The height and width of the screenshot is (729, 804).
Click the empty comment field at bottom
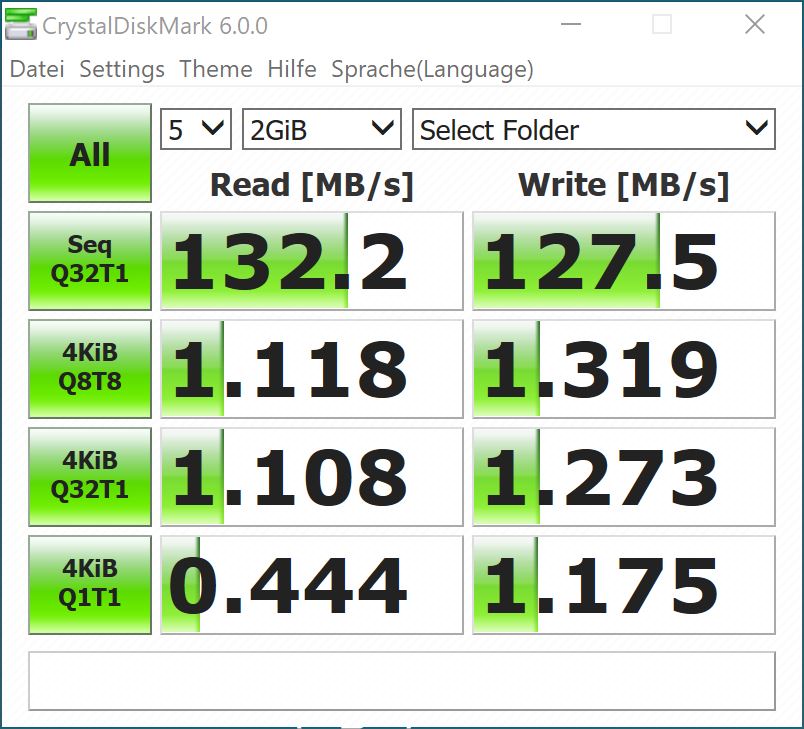pyautogui.click(x=402, y=681)
